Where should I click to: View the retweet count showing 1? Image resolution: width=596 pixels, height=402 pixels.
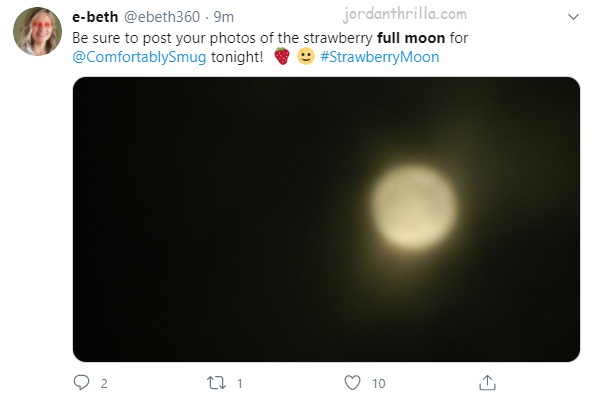tap(239, 384)
